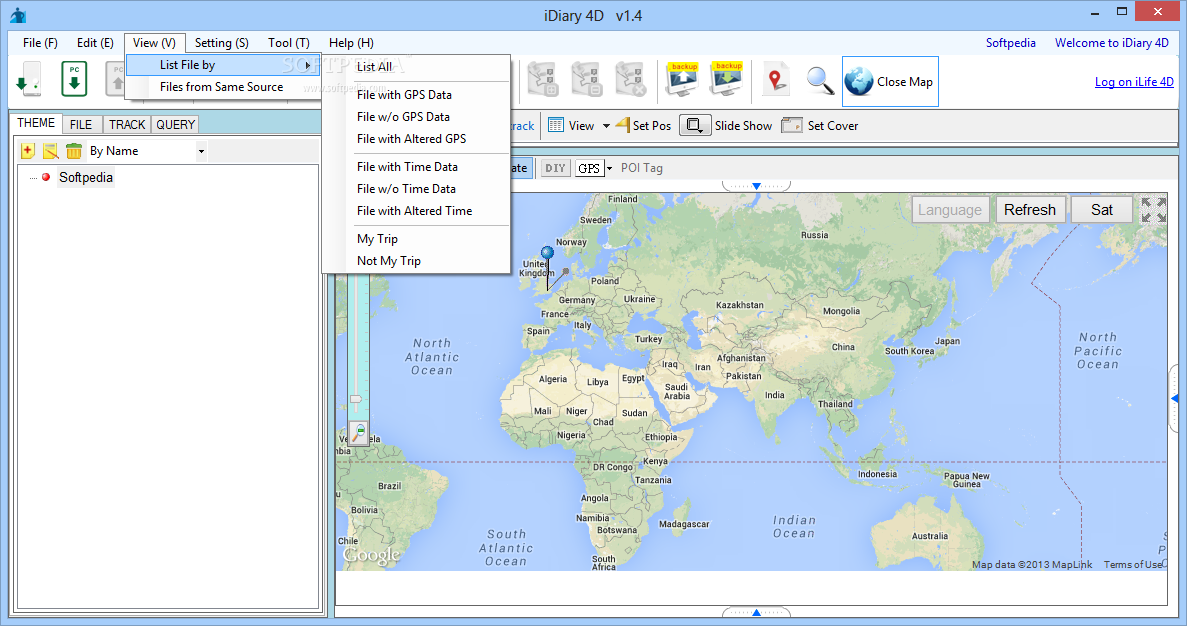The width and height of the screenshot is (1187, 626).
Task: Choose File with Altered Time
Action: [416, 210]
